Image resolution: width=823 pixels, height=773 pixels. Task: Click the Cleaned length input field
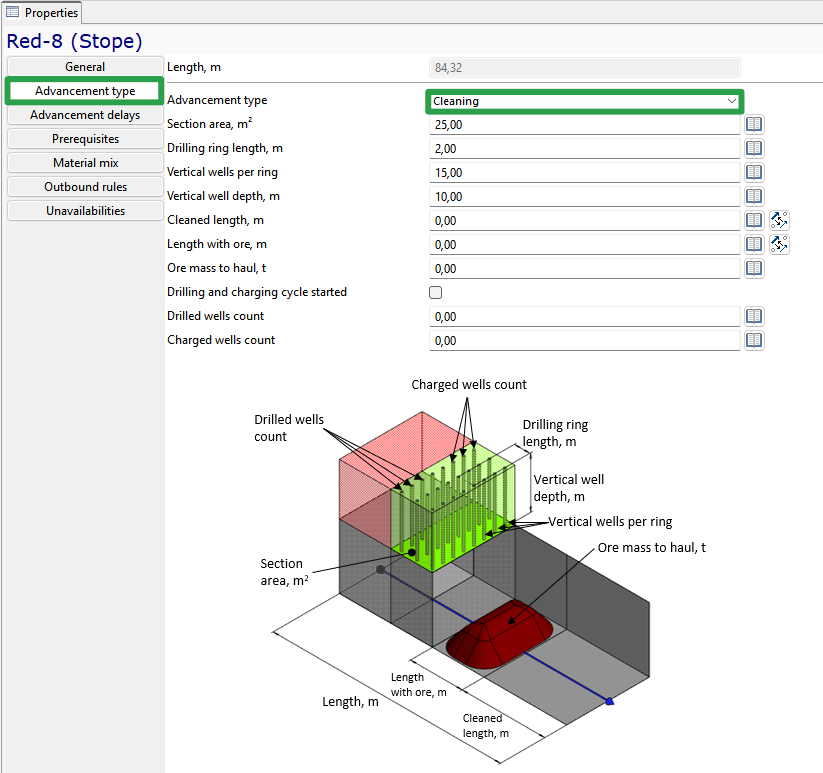(585, 221)
